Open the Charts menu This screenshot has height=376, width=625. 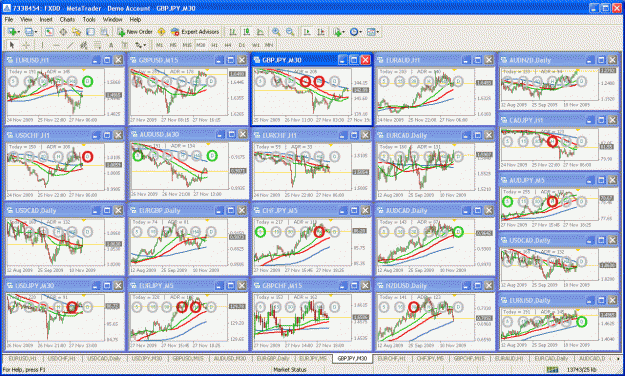point(67,19)
